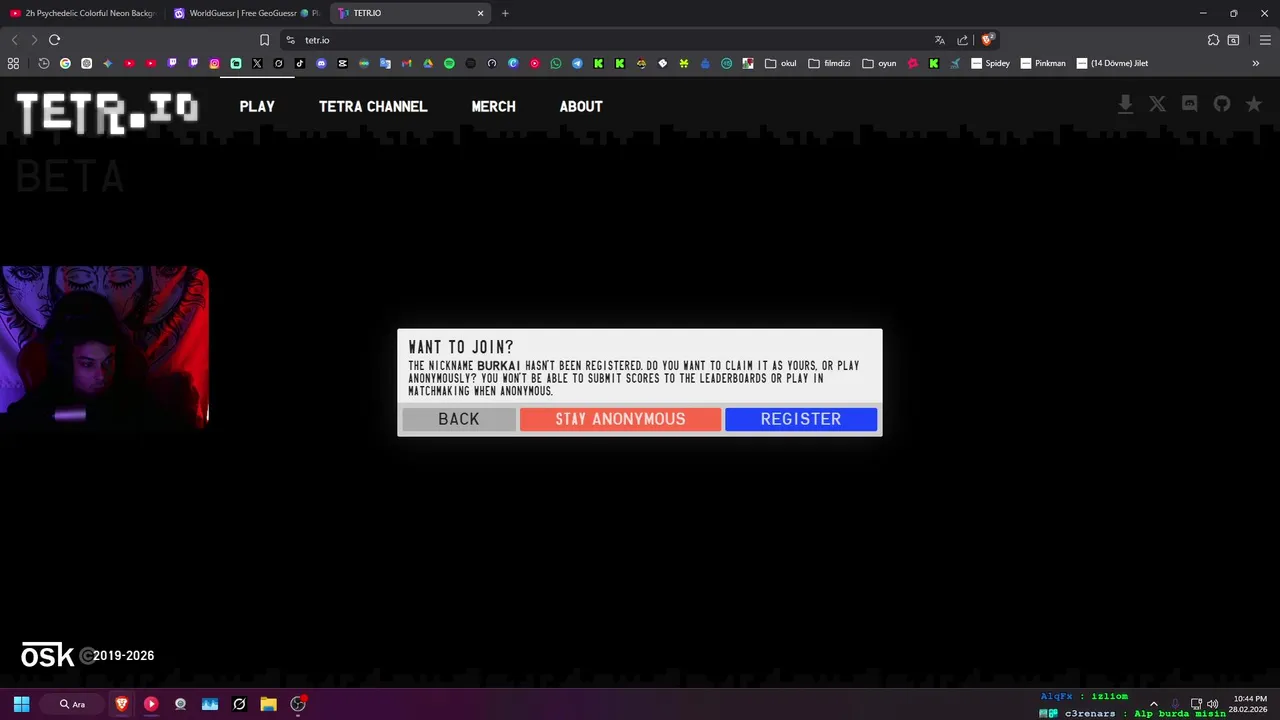Reload the current page

[x=54, y=40]
